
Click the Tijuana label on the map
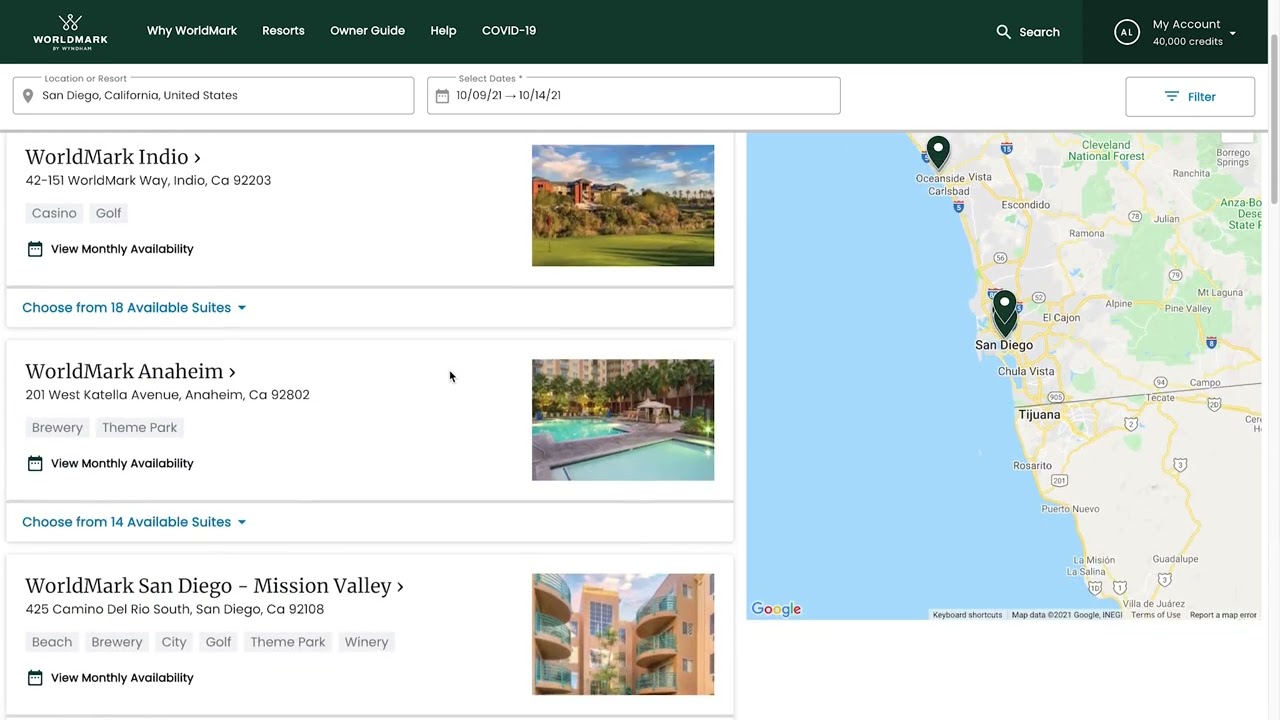(1039, 414)
